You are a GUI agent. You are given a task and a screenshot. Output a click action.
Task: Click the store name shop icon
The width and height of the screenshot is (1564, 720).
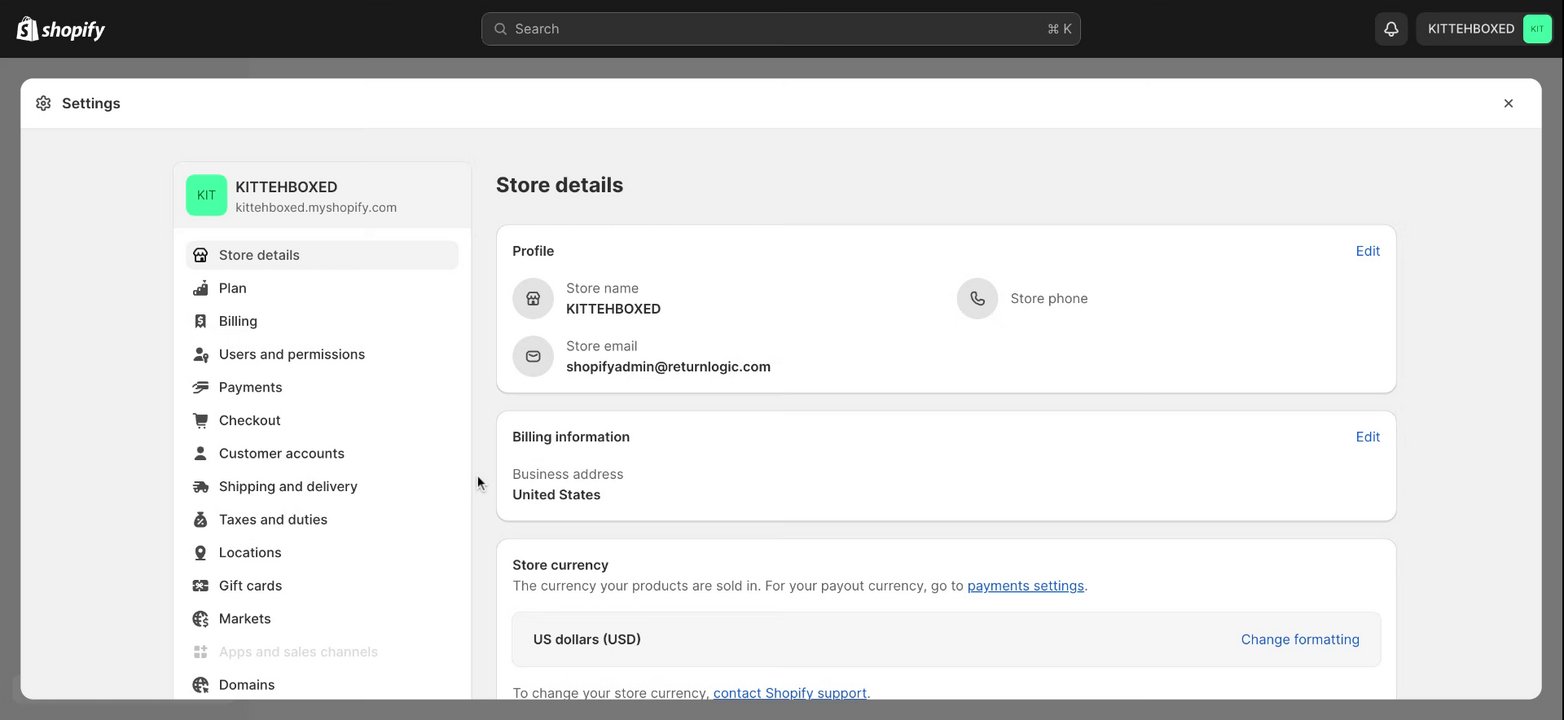(x=533, y=298)
